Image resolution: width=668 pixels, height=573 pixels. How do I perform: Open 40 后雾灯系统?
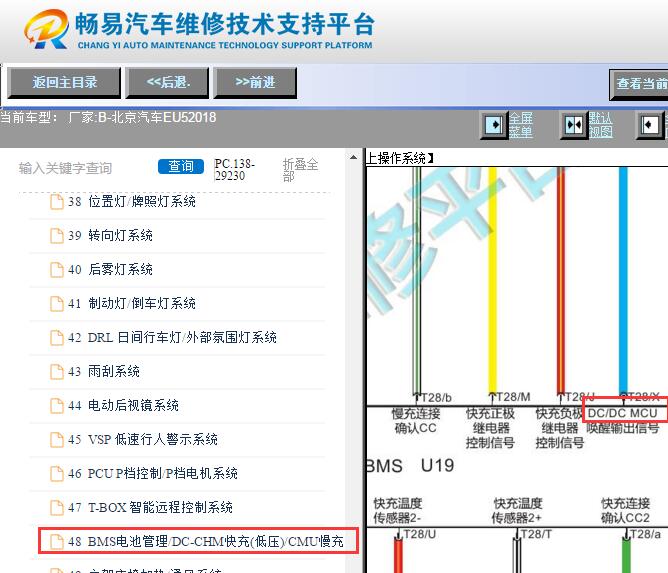click(120, 269)
